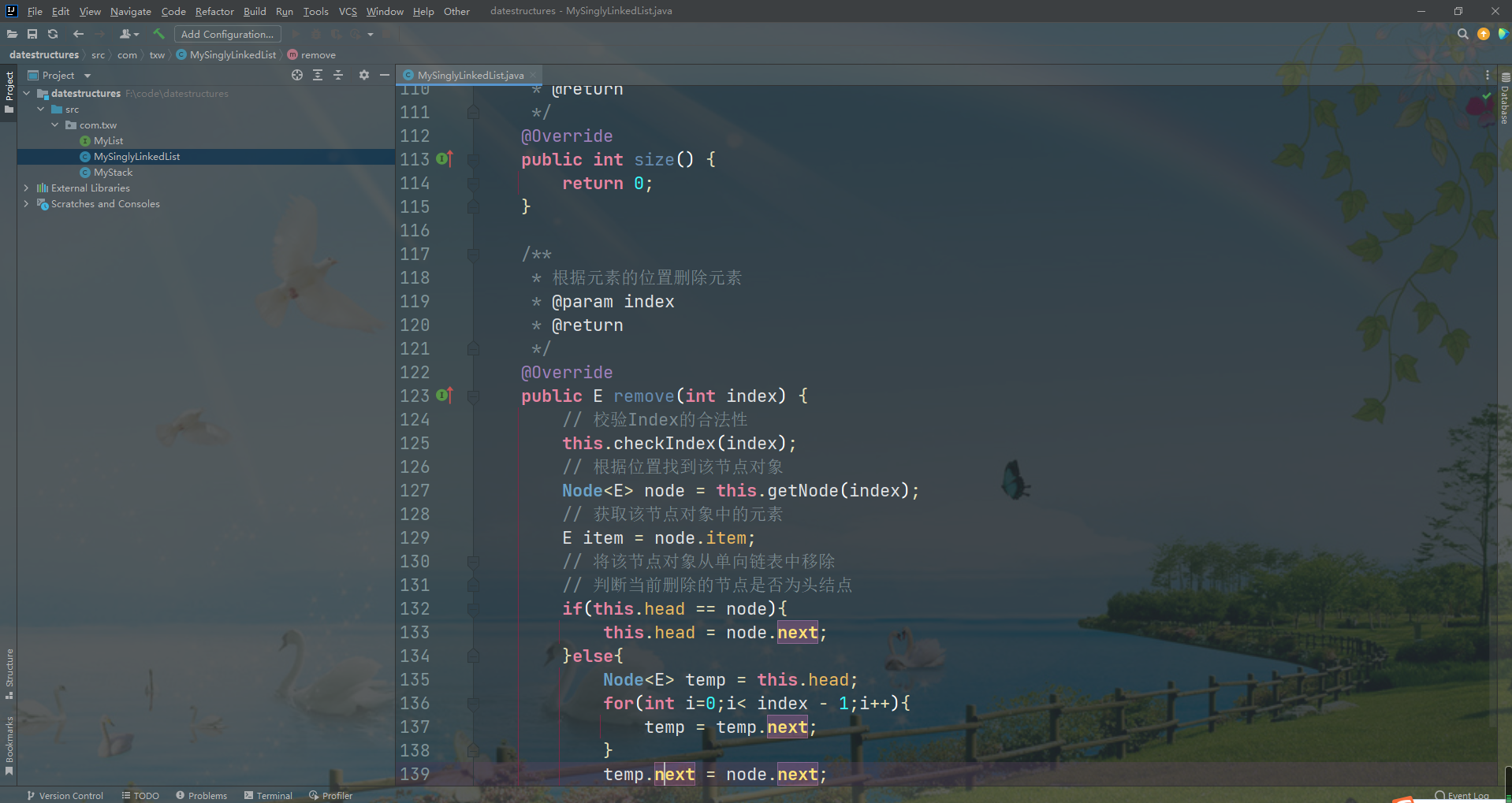Open the TODO tool window
The height and width of the screenshot is (803, 1512).
[x=140, y=795]
